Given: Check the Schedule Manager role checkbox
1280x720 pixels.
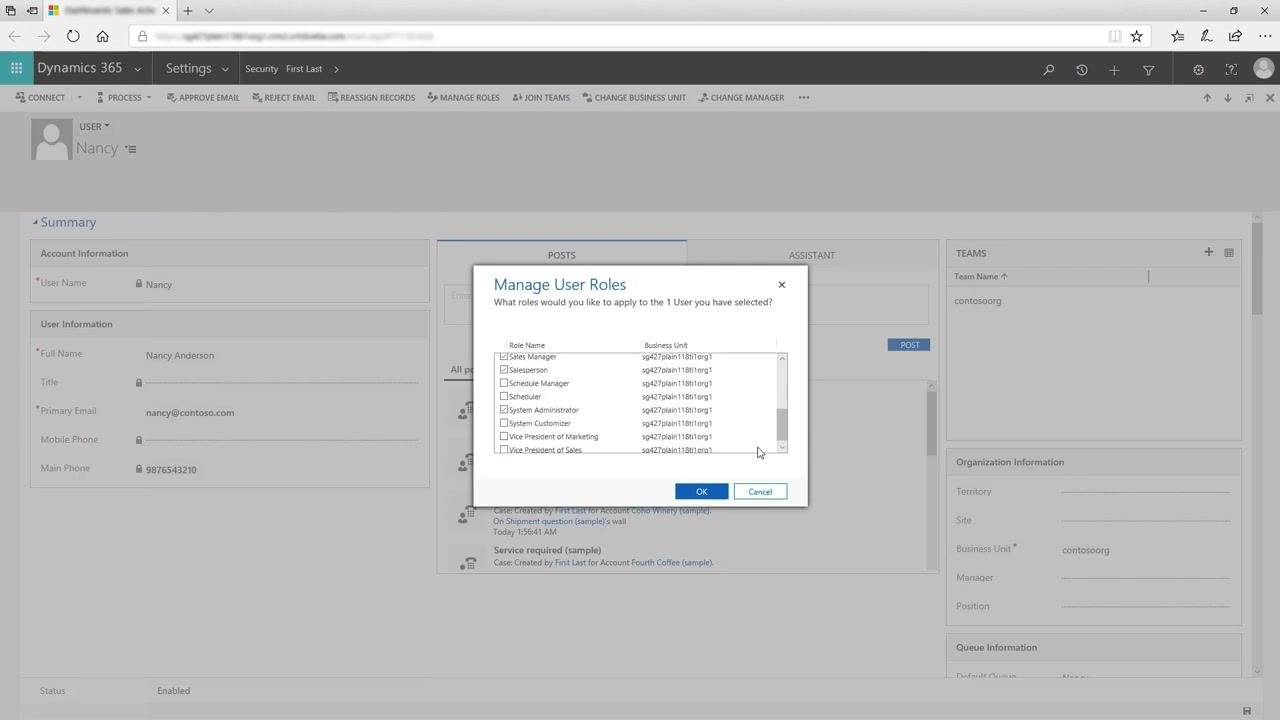Looking at the screenshot, I should click(504, 383).
